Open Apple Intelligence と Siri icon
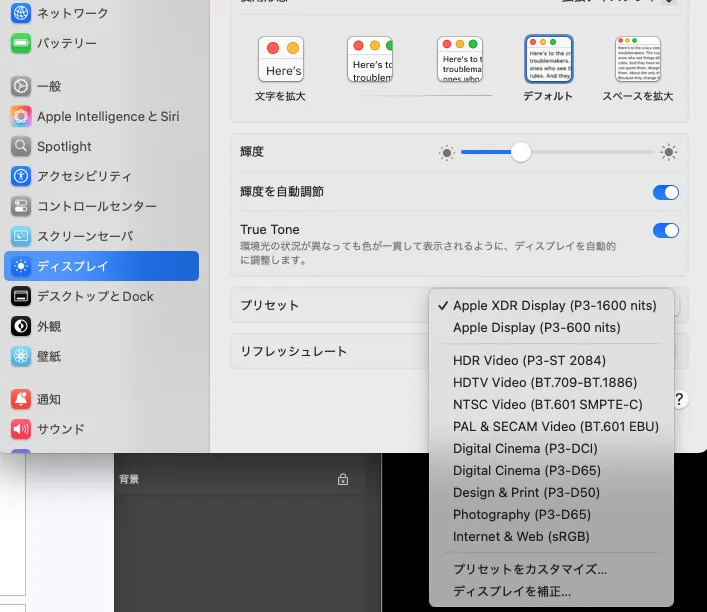707x612 pixels. click(x=21, y=116)
